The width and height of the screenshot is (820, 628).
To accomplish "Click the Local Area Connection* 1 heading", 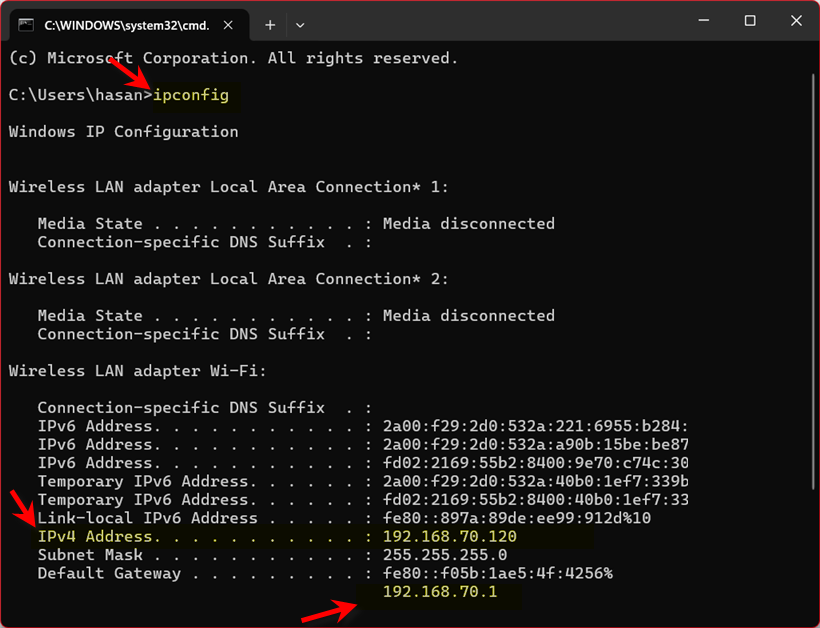I will [228, 187].
